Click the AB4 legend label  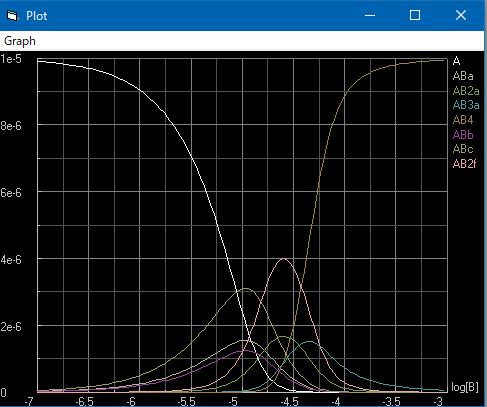[463, 120]
